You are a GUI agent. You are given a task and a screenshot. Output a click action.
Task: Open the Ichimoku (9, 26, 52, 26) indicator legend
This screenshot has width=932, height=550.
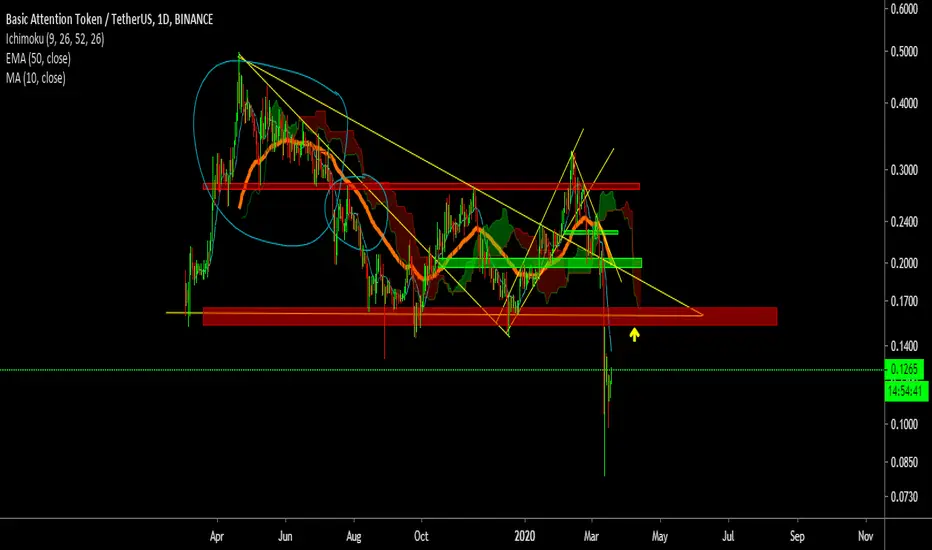tap(55, 39)
